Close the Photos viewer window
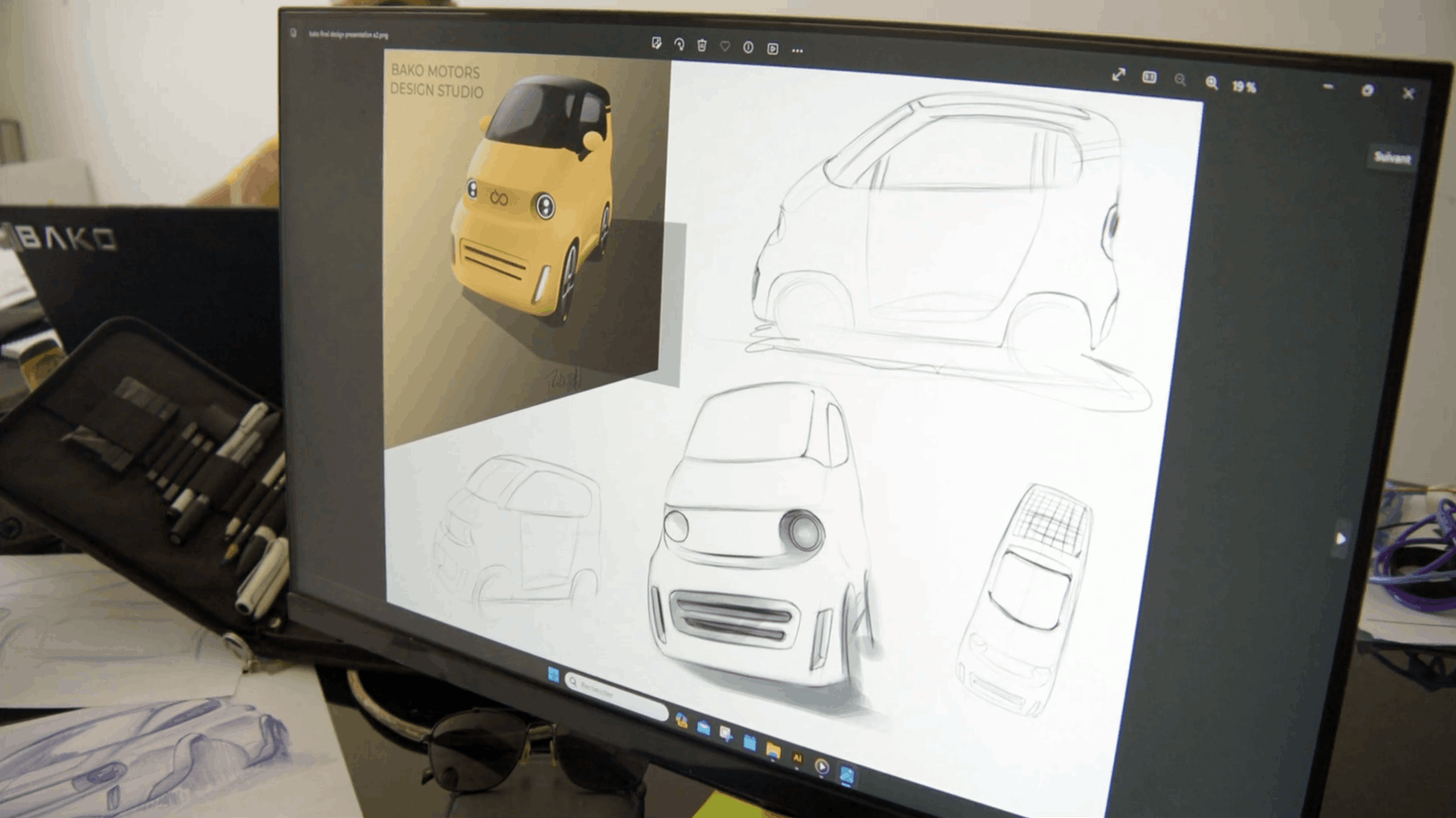This screenshot has height=818, width=1456. click(x=1408, y=93)
